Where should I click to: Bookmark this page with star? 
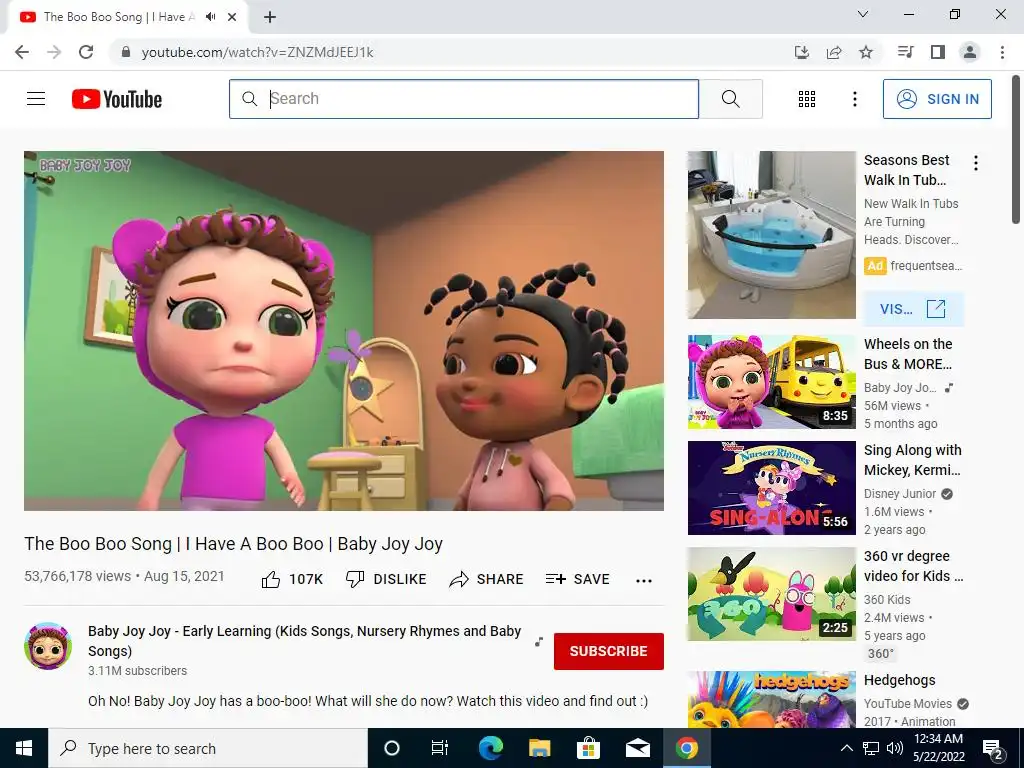coord(866,52)
